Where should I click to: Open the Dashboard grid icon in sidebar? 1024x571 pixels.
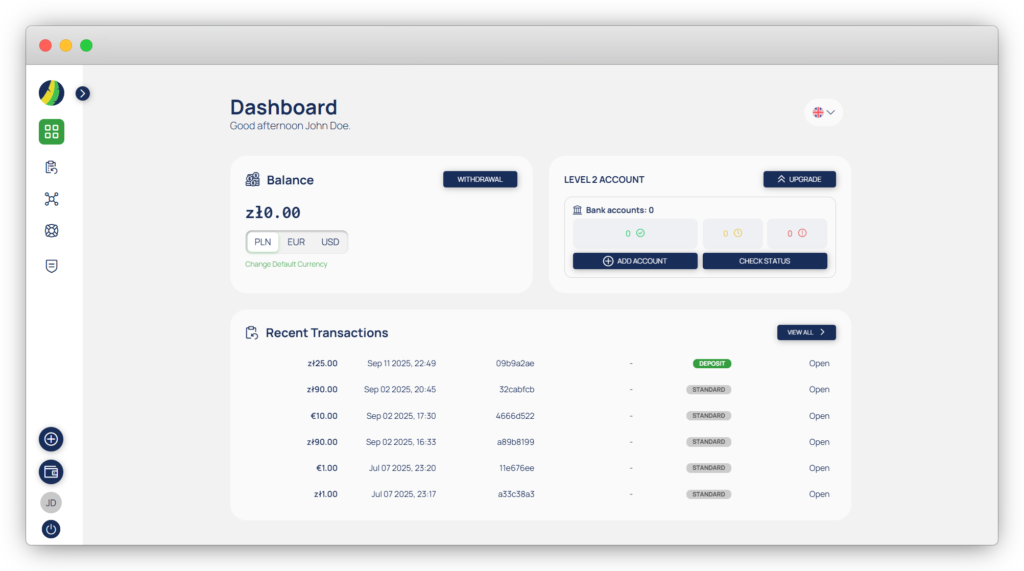click(x=51, y=132)
